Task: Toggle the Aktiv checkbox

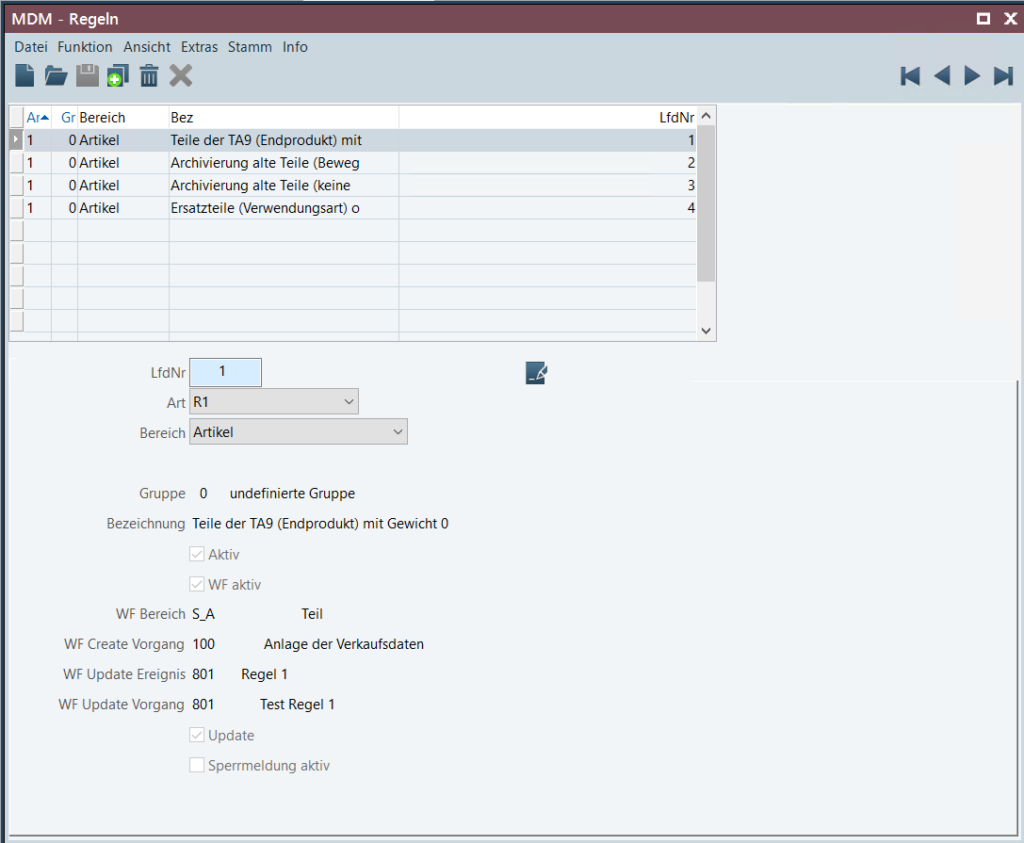Action: tap(197, 555)
